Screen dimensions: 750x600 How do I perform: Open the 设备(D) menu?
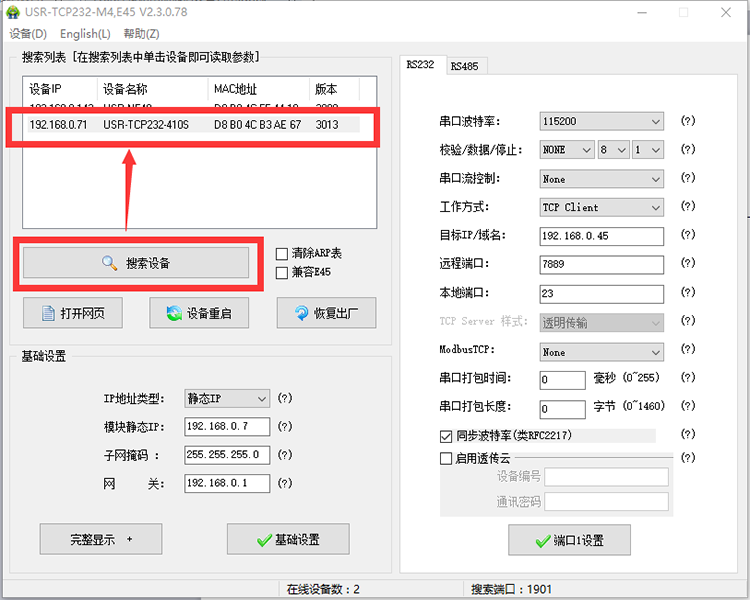28,34
